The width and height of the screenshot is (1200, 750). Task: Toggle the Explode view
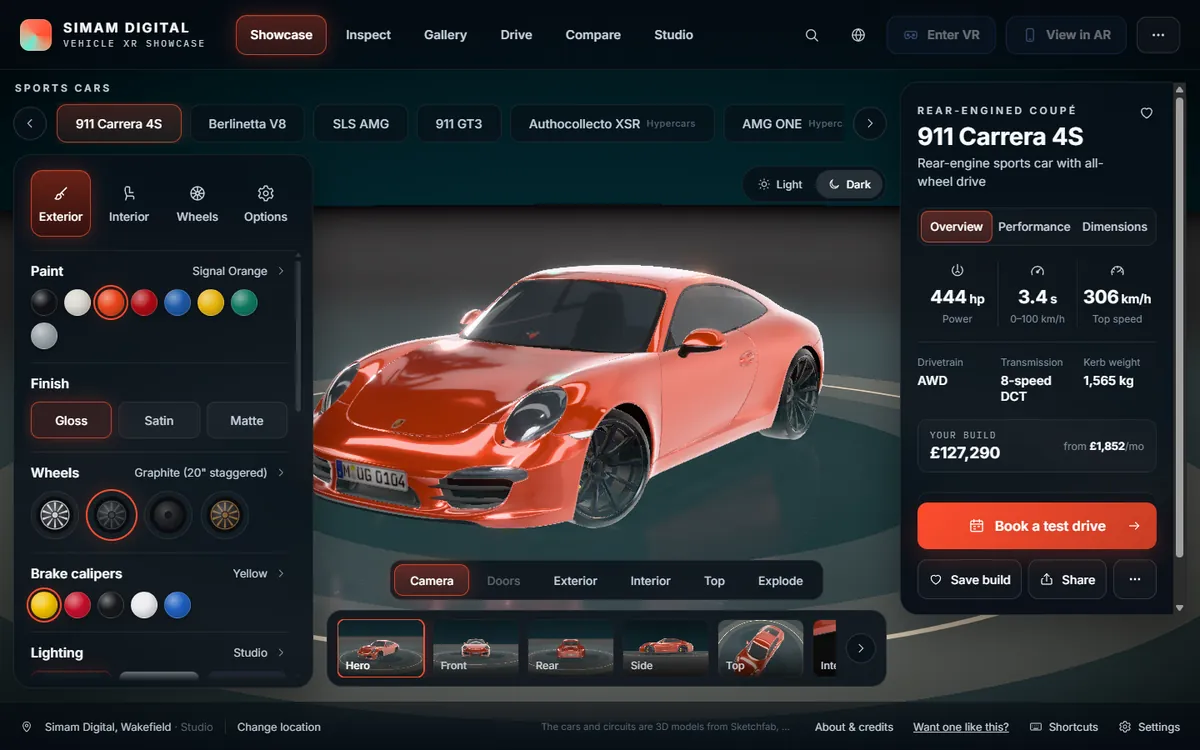(780, 580)
